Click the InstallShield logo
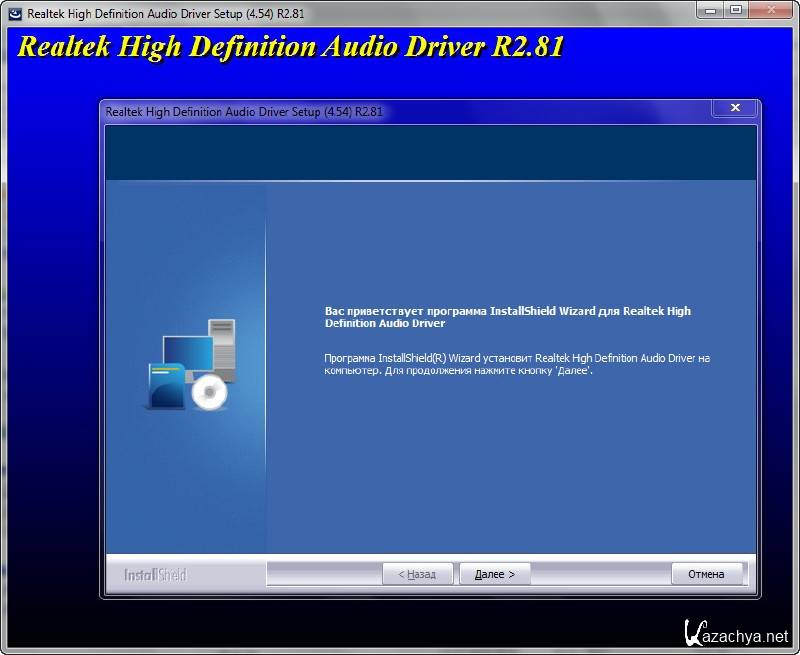The image size is (800, 655). (x=155, y=575)
